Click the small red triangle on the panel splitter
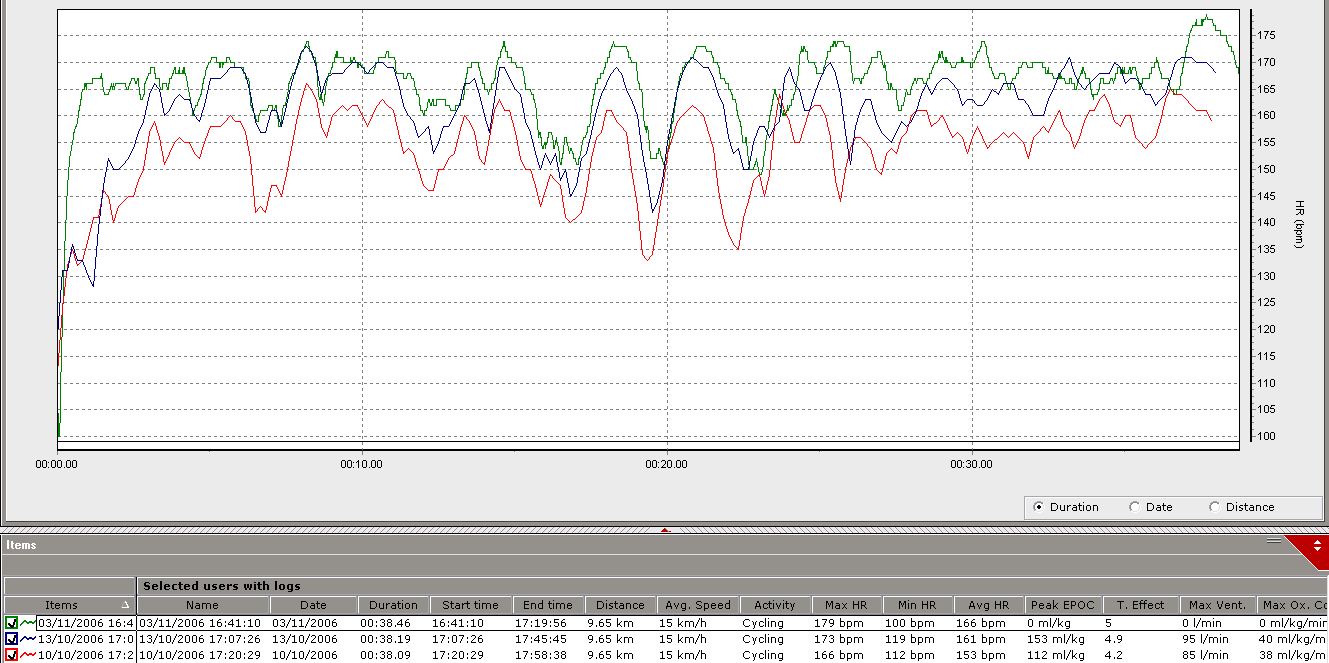 click(665, 529)
